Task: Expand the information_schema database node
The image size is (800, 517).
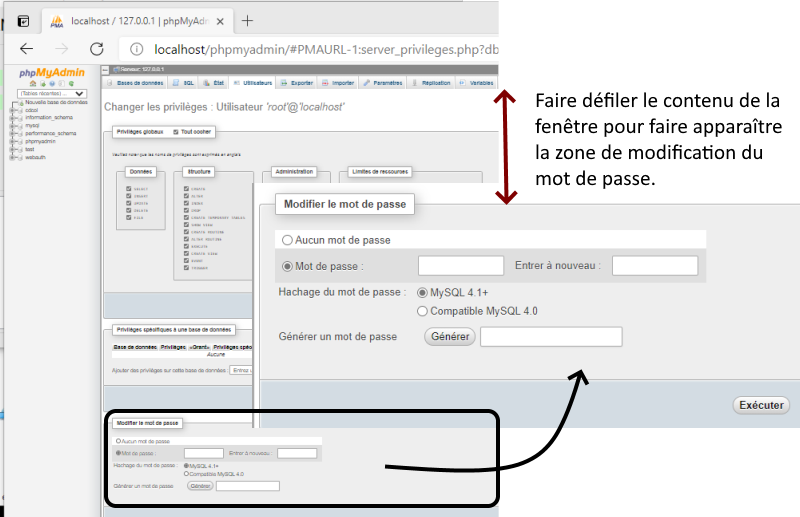Action: pyautogui.click(x=12, y=118)
